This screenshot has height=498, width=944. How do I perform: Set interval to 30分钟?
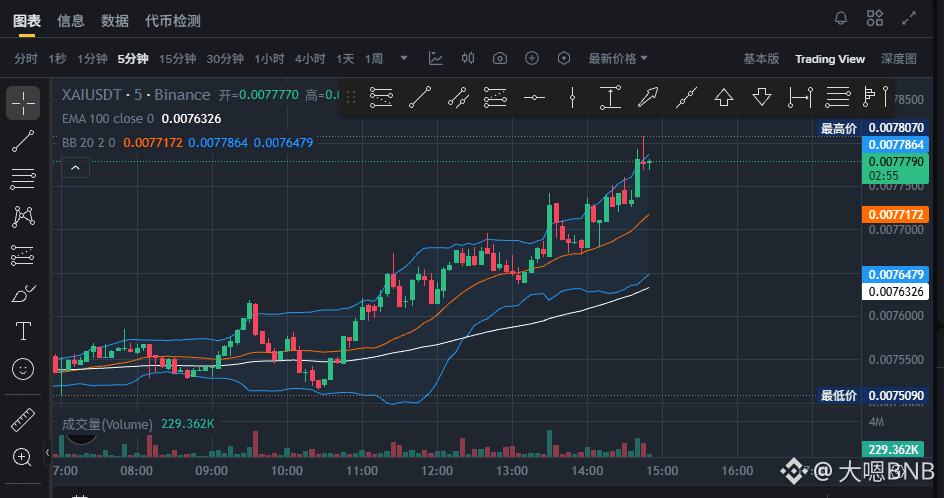(225, 58)
